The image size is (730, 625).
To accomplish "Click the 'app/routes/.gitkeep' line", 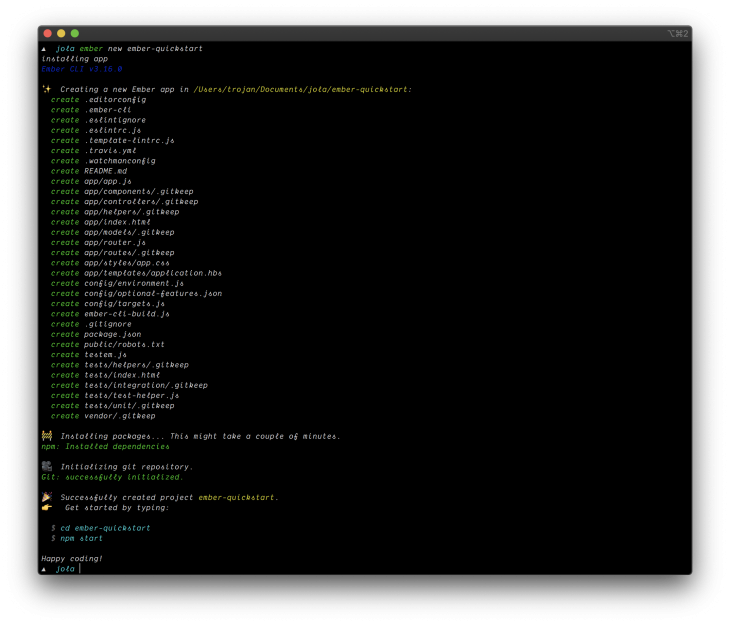I will click(113, 253).
